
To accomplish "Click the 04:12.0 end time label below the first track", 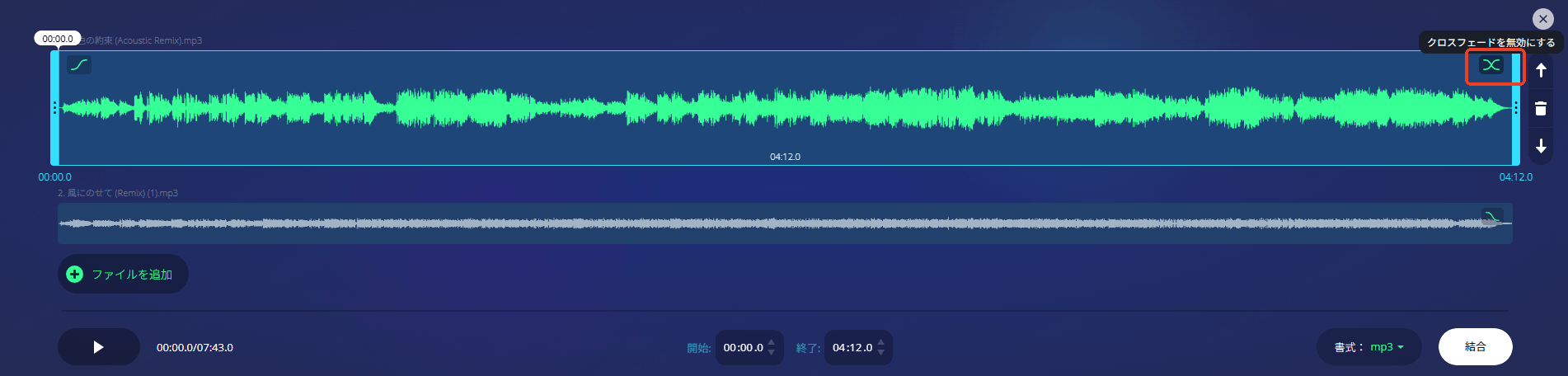I will (1515, 177).
